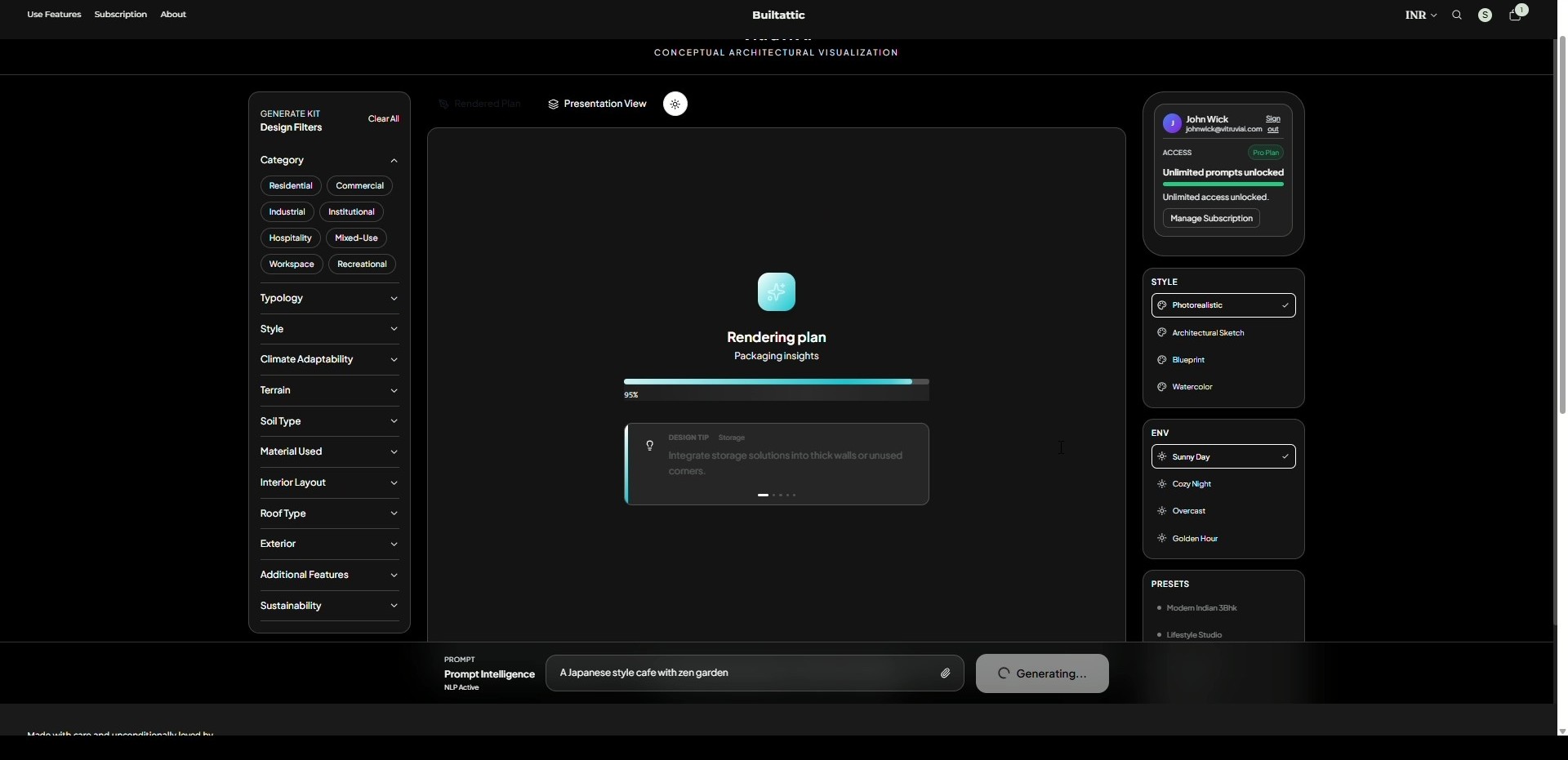Click the rendering progress bar
Viewport: 1568px width, 760px height.
[x=776, y=382]
